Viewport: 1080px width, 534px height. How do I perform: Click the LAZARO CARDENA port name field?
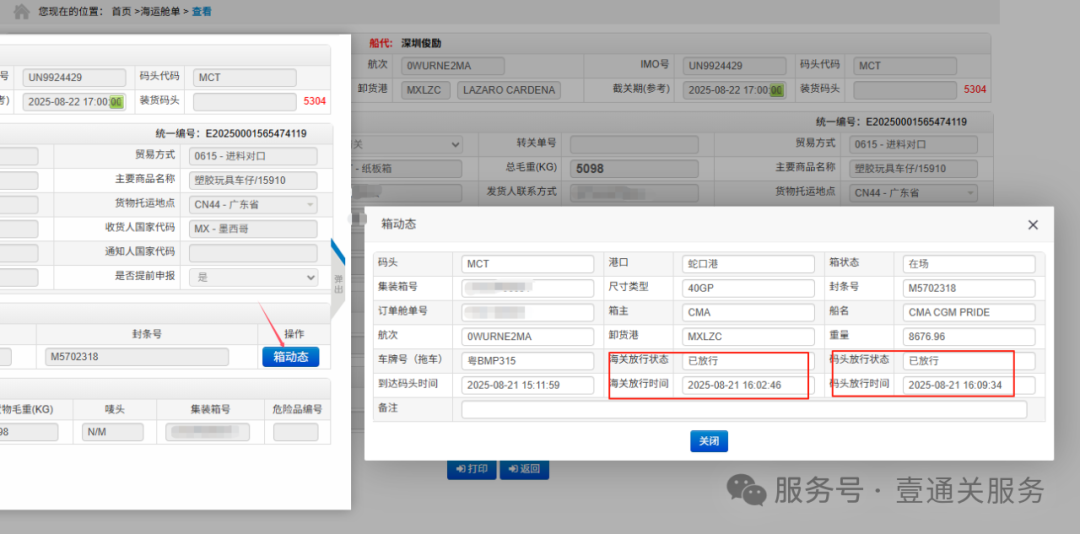pos(508,90)
